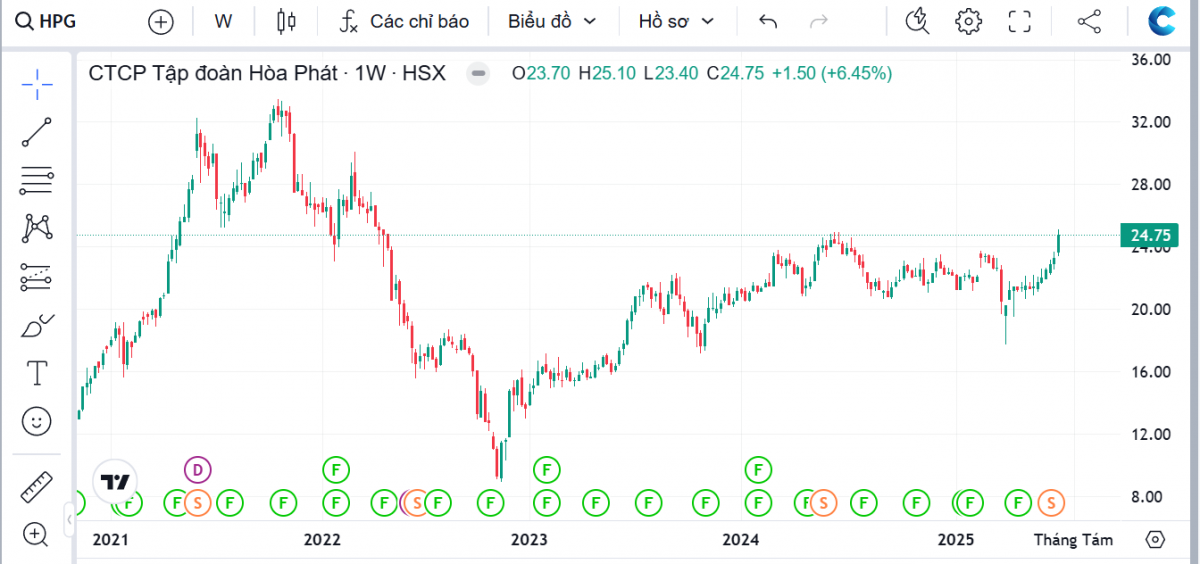
Task: Click the 24.75 current price label
Action: point(1150,236)
